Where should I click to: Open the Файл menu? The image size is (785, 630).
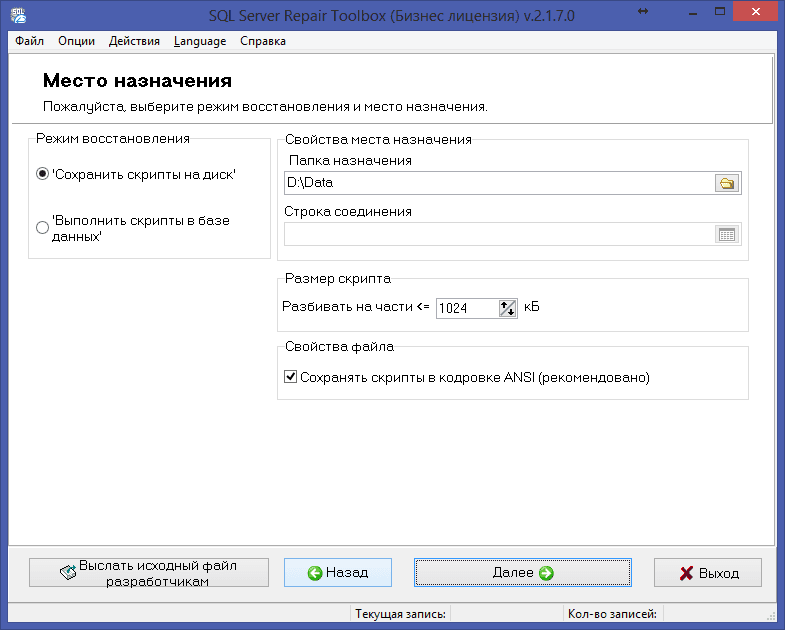click(30, 41)
